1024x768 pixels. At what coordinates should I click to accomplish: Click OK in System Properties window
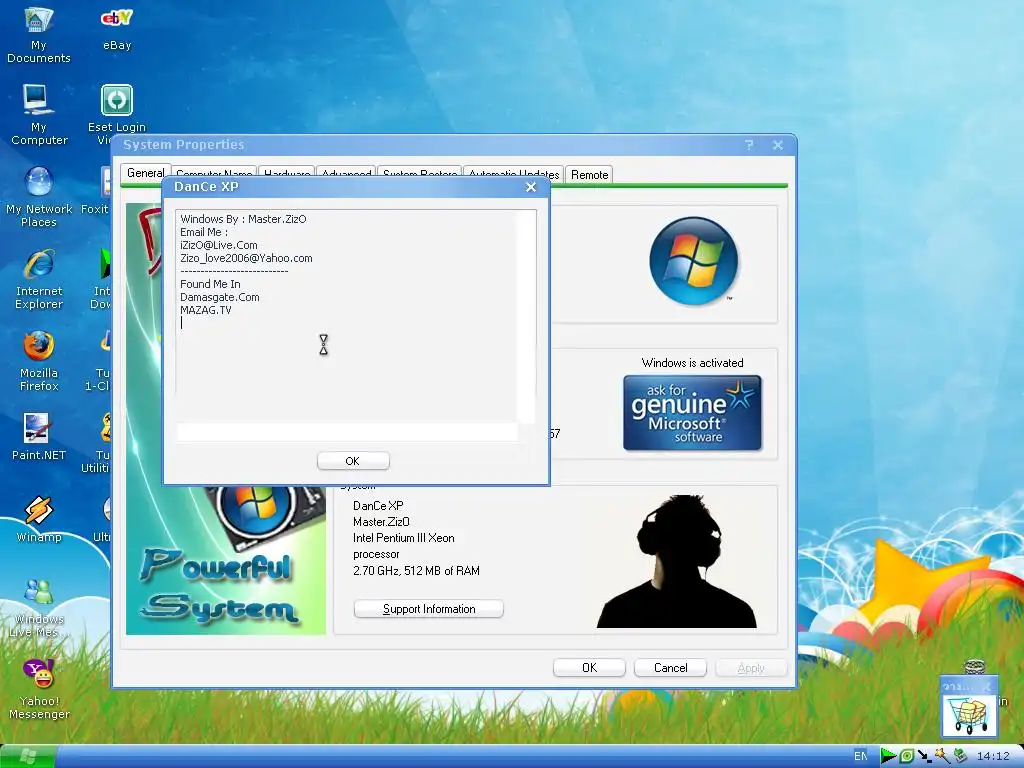(589, 667)
